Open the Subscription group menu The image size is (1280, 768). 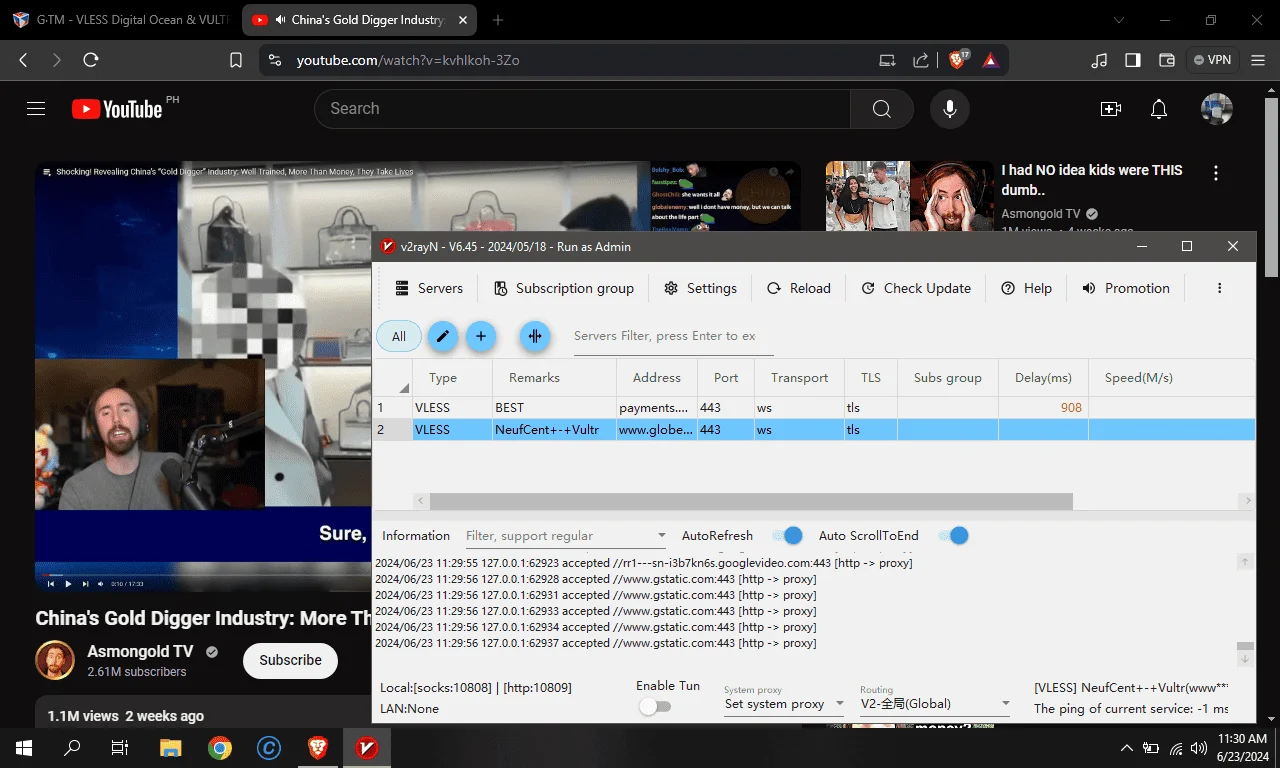pyautogui.click(x=564, y=288)
